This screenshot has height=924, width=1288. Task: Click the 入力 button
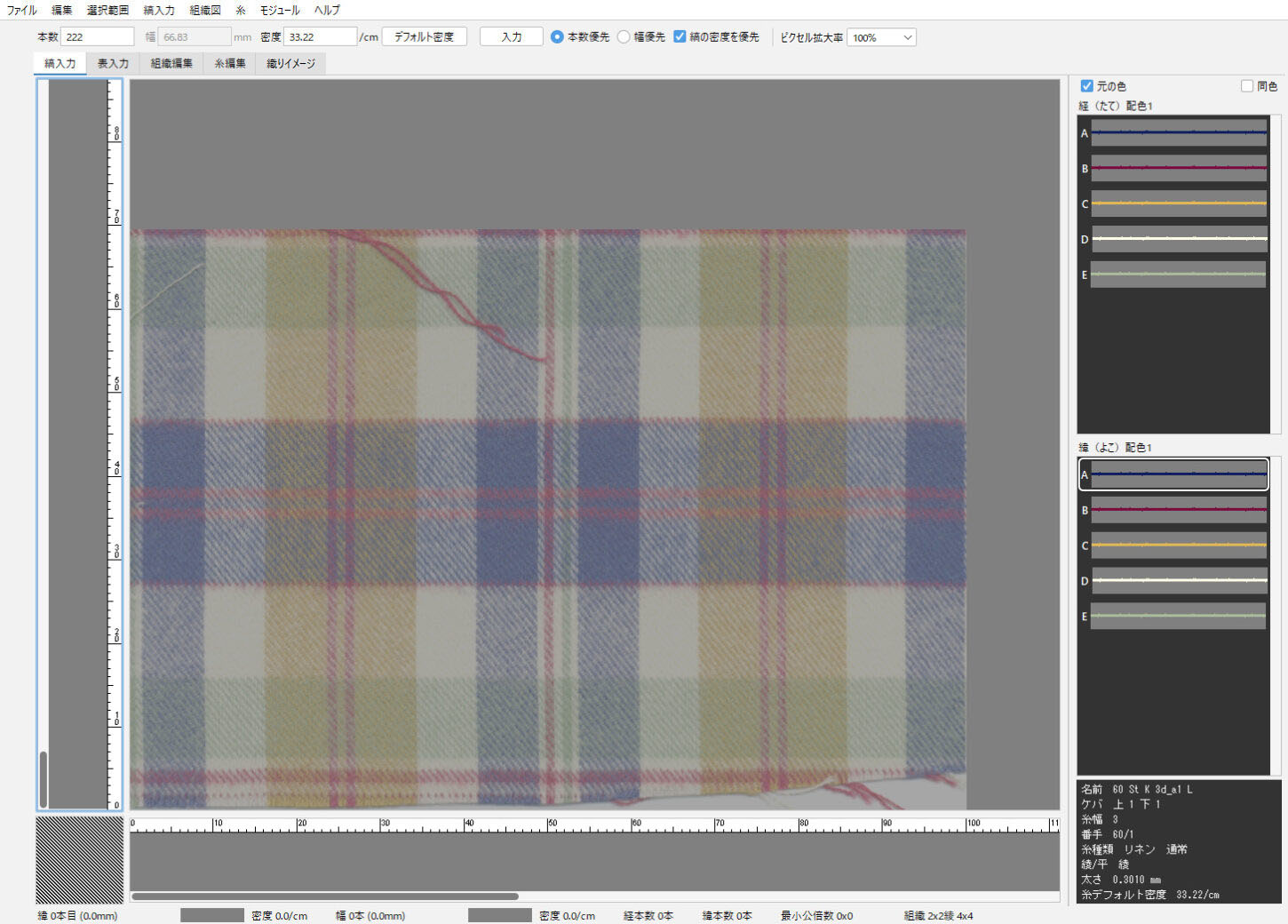tap(511, 37)
